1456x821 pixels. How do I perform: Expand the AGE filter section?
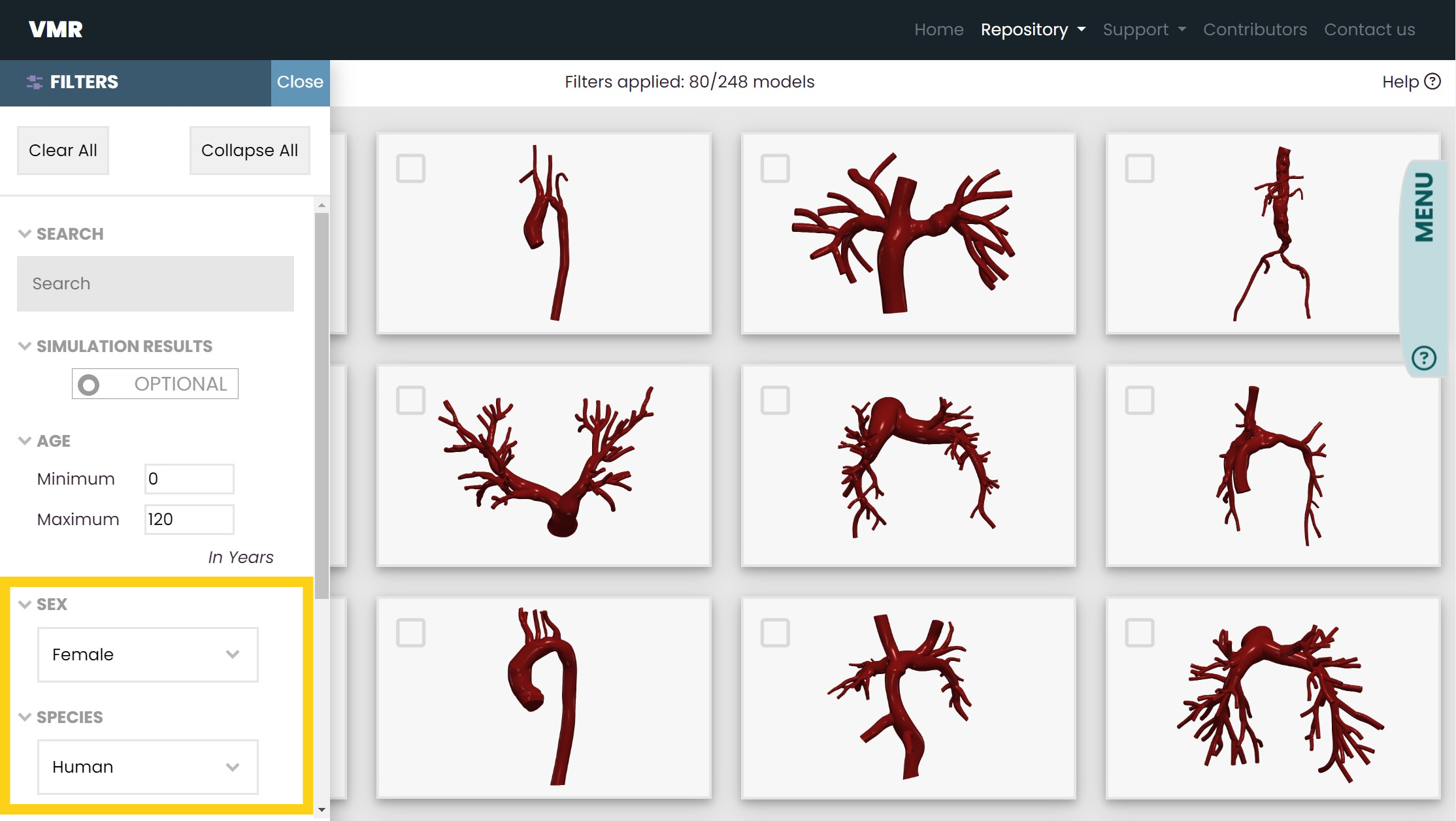44,440
